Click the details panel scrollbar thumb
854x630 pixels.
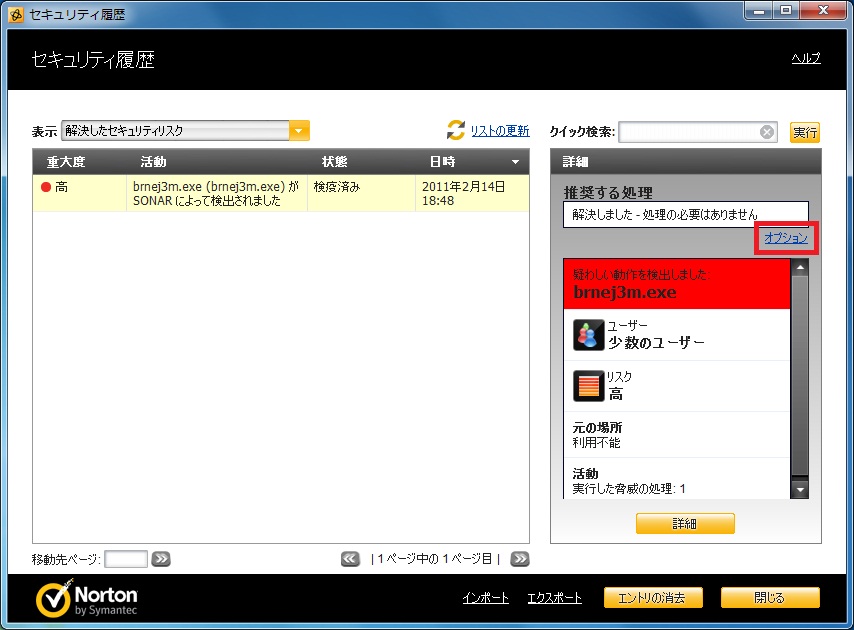point(800,376)
